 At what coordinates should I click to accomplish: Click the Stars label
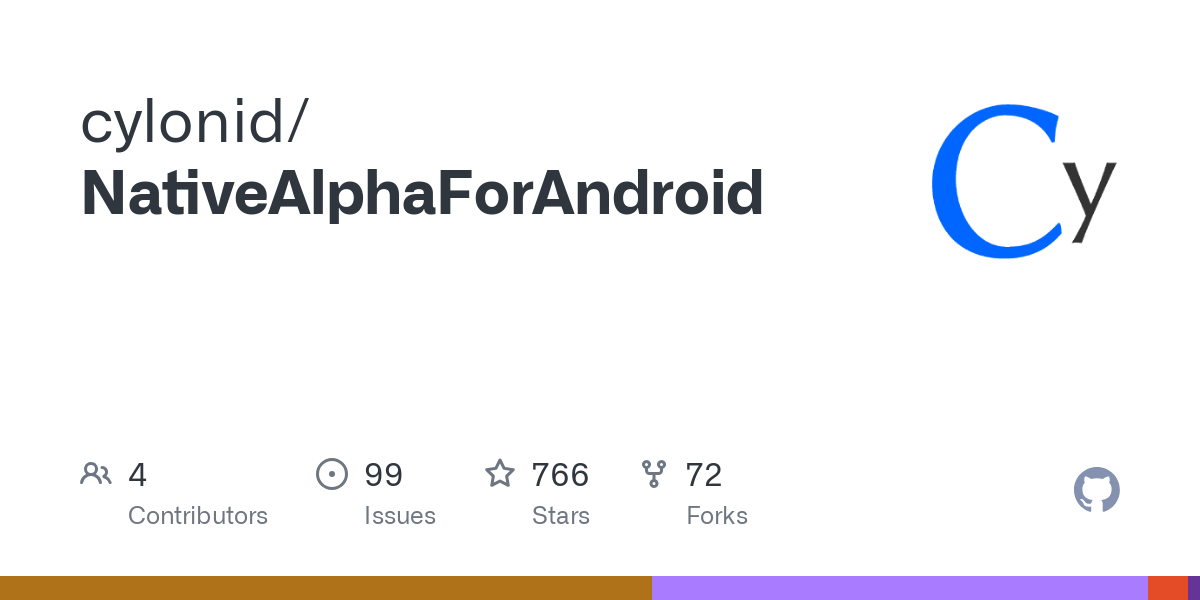tap(561, 516)
